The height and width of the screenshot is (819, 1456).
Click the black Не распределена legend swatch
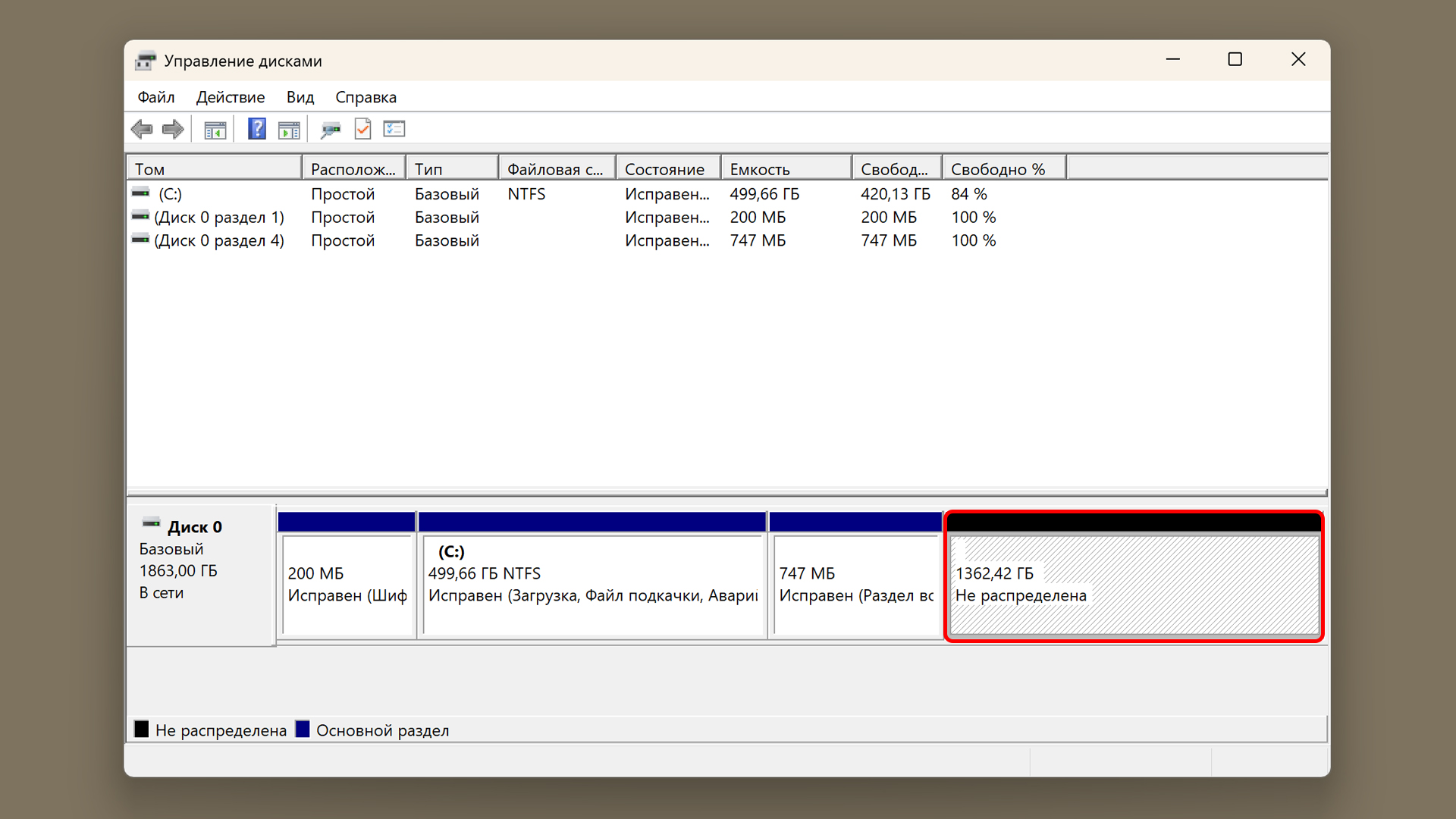tap(142, 730)
